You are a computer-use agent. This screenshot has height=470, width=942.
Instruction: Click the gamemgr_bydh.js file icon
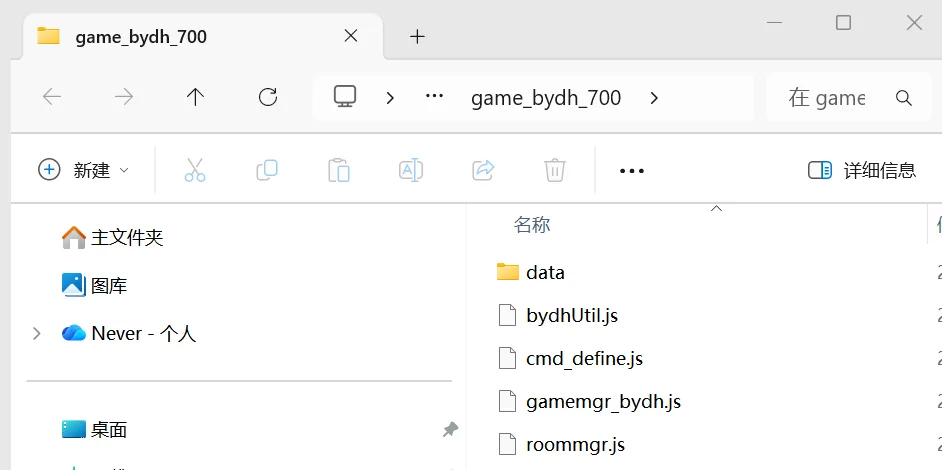(508, 401)
